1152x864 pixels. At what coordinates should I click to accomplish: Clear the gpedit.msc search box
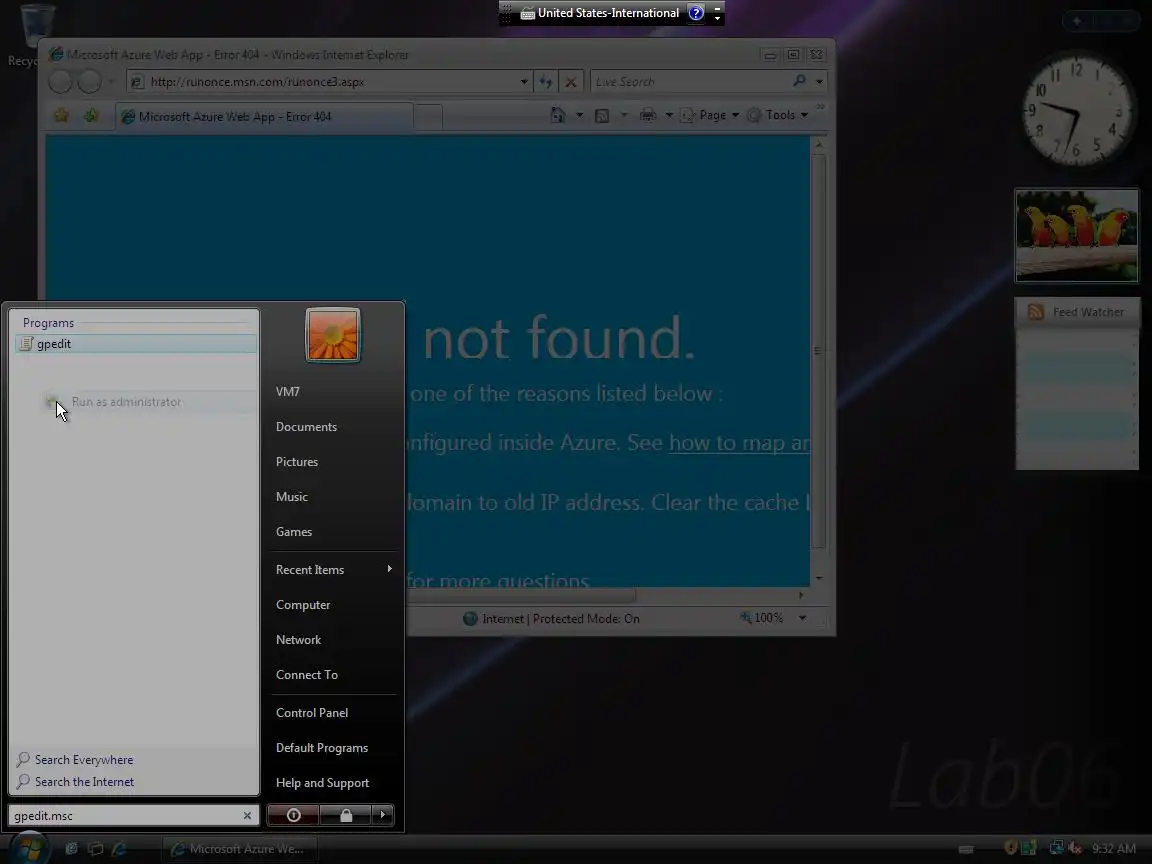coord(247,816)
